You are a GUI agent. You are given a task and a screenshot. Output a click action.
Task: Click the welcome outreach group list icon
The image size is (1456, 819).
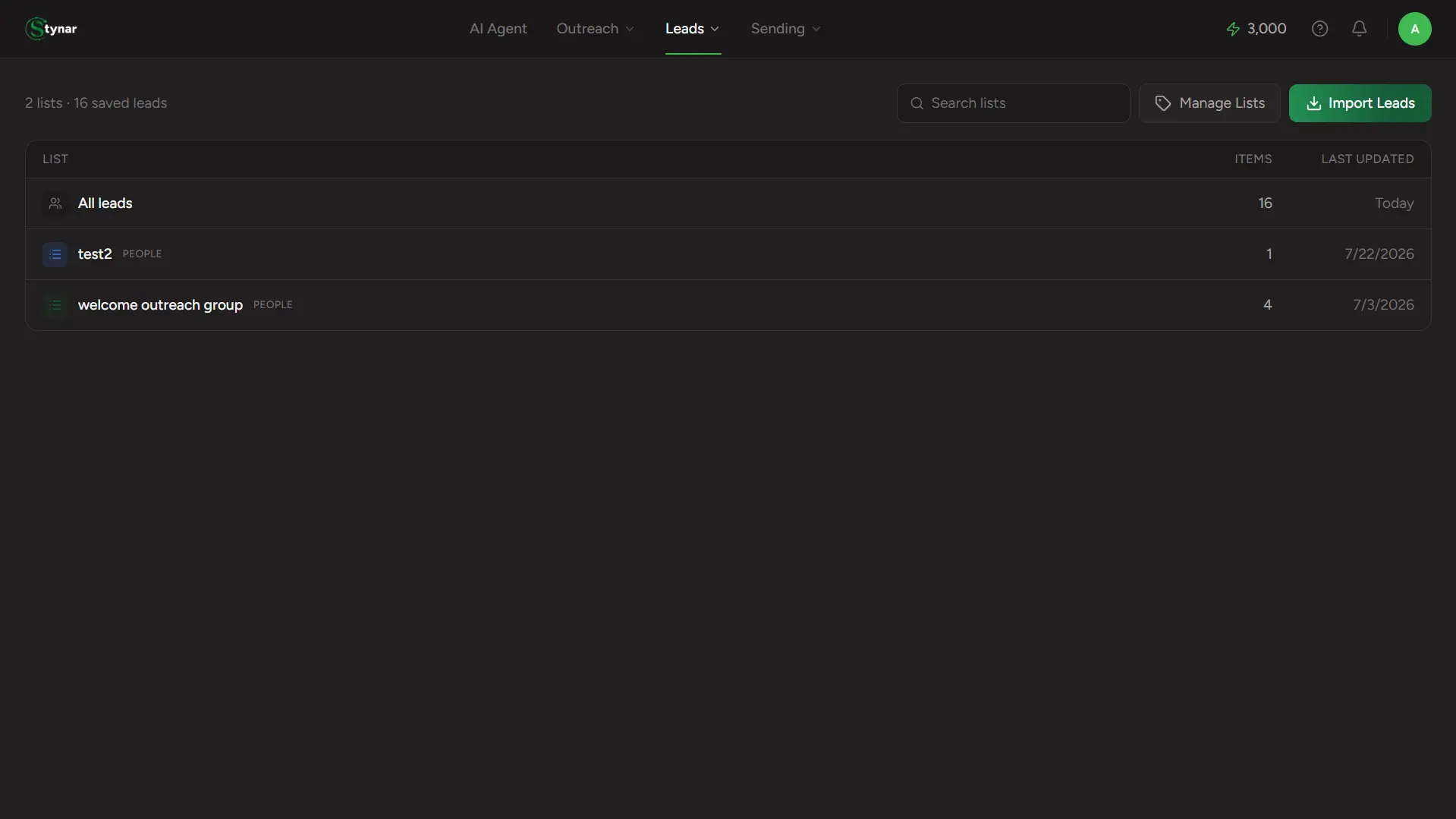tap(55, 305)
